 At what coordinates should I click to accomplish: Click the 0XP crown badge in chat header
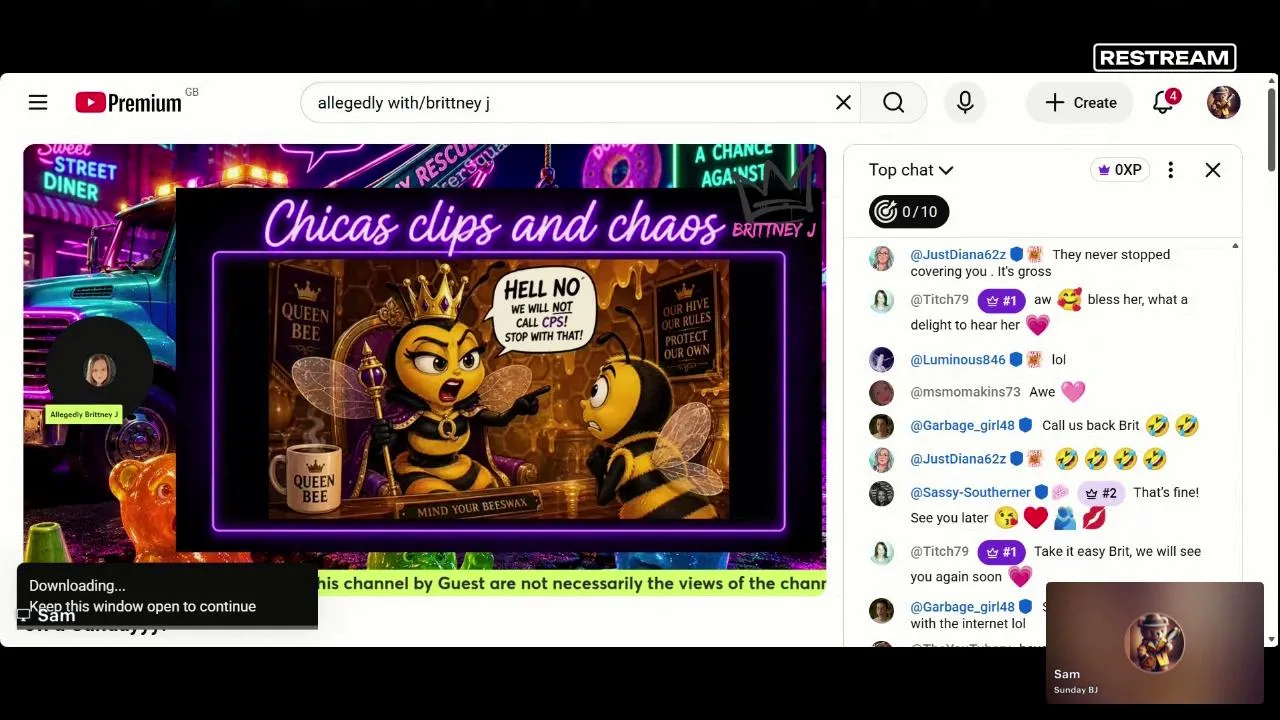(x=1119, y=170)
